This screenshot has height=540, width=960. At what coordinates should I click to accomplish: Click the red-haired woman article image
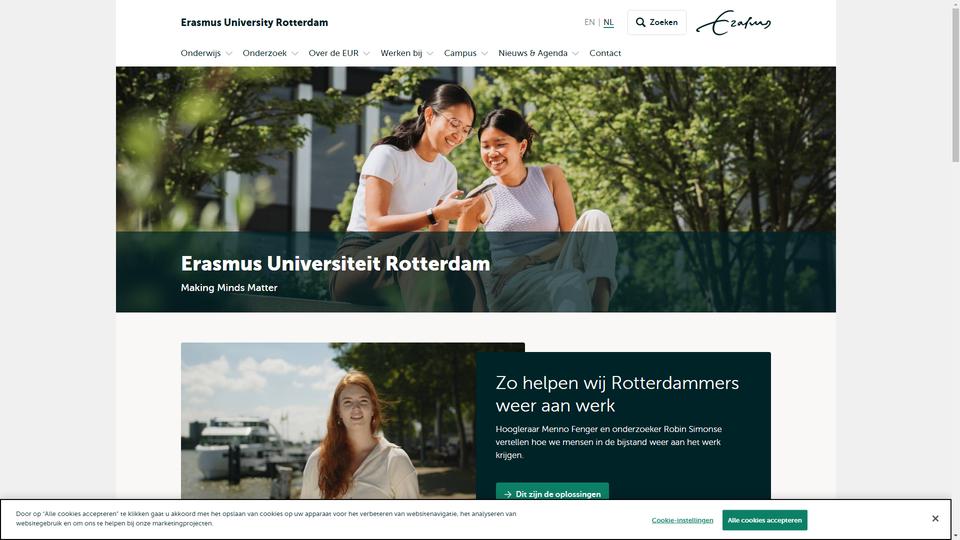(328, 421)
